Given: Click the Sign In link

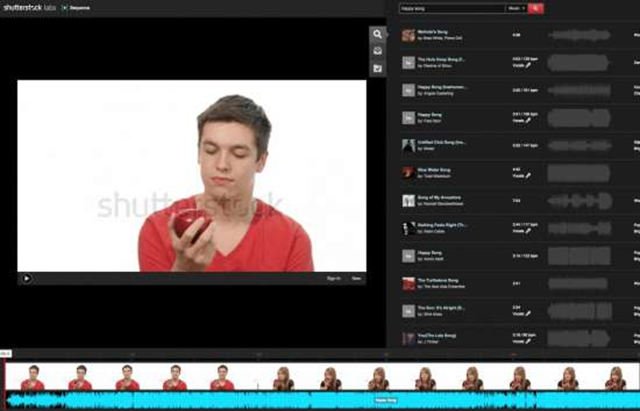Looking at the screenshot, I should tap(333, 278).
